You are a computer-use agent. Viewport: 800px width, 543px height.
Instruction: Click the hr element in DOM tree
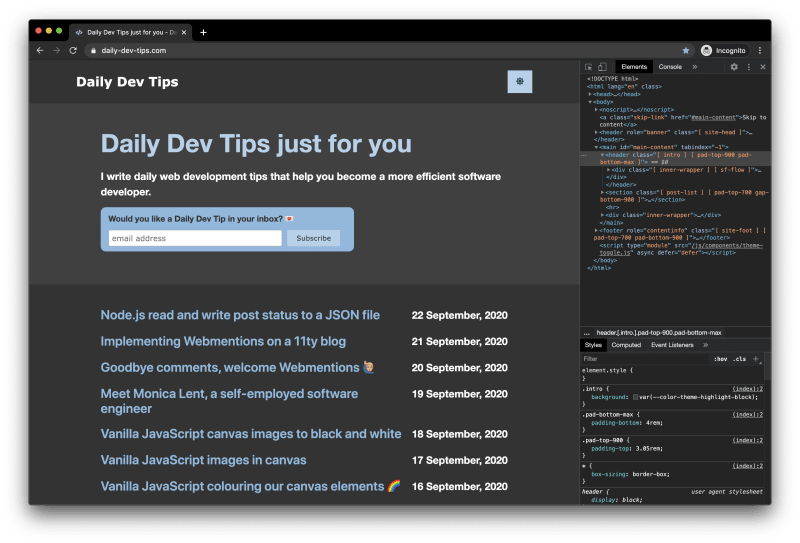tap(612, 208)
